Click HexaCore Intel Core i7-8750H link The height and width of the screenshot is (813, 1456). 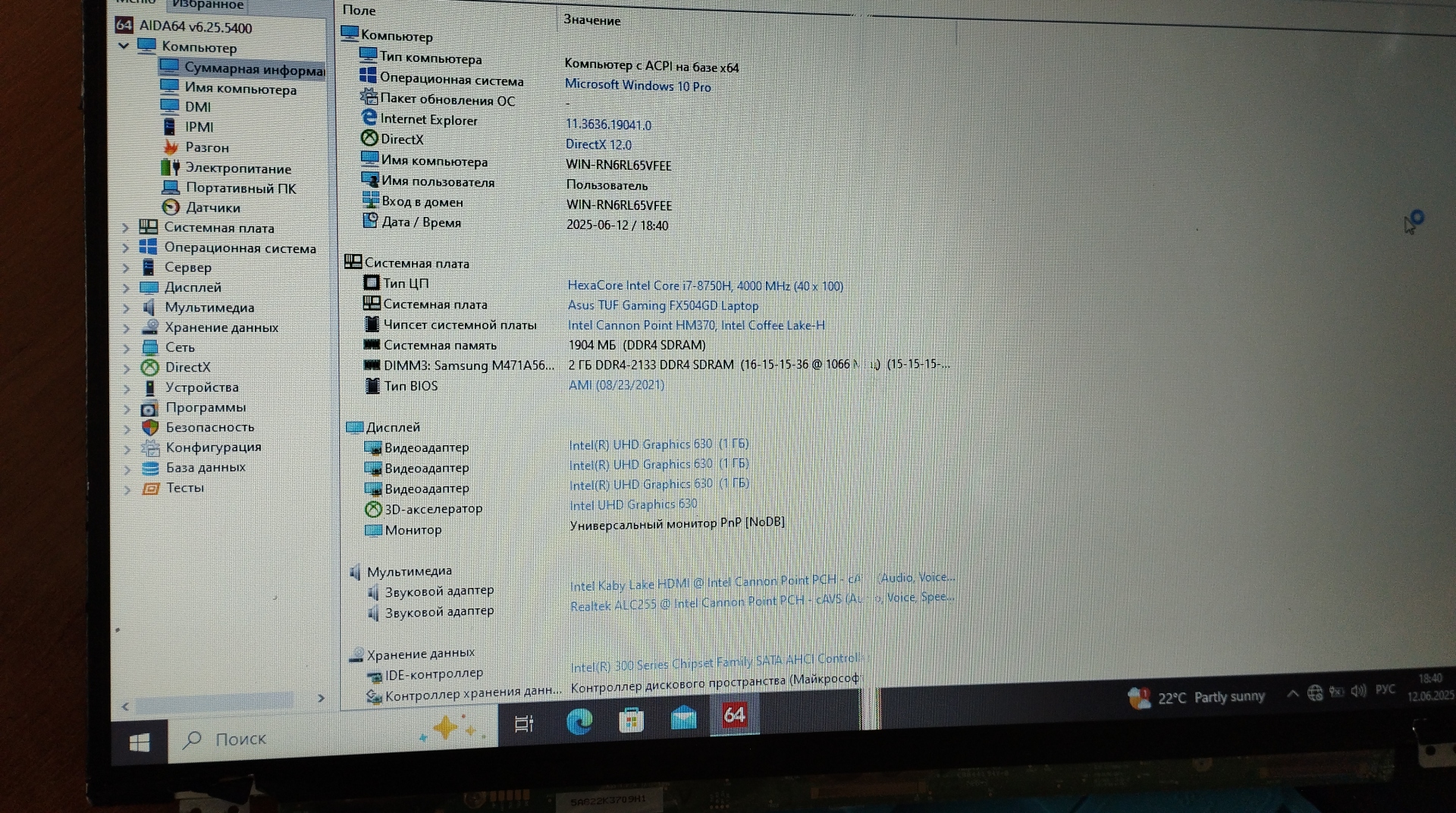tap(704, 286)
